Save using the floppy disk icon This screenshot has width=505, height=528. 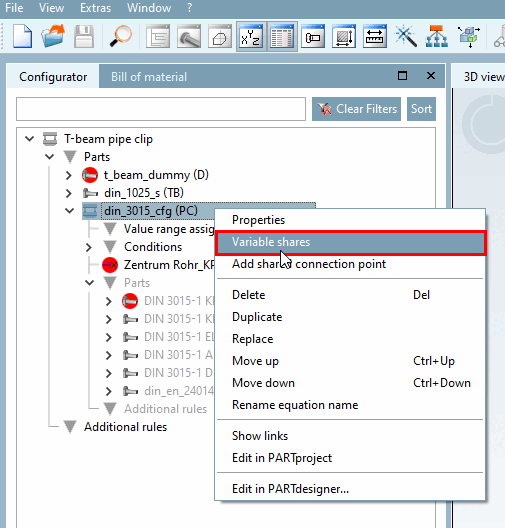coord(83,36)
